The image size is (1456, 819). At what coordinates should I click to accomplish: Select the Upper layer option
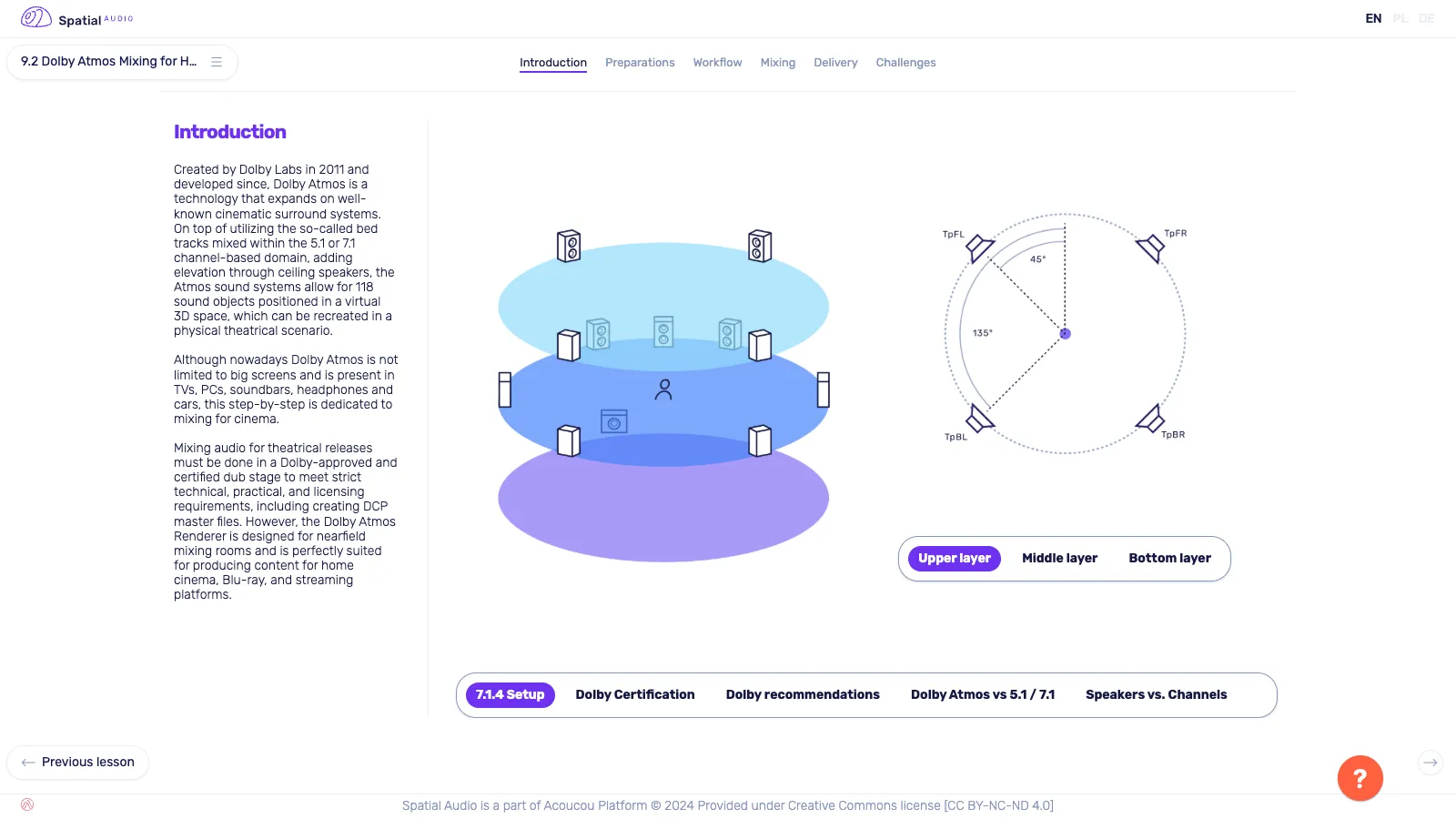point(955,559)
